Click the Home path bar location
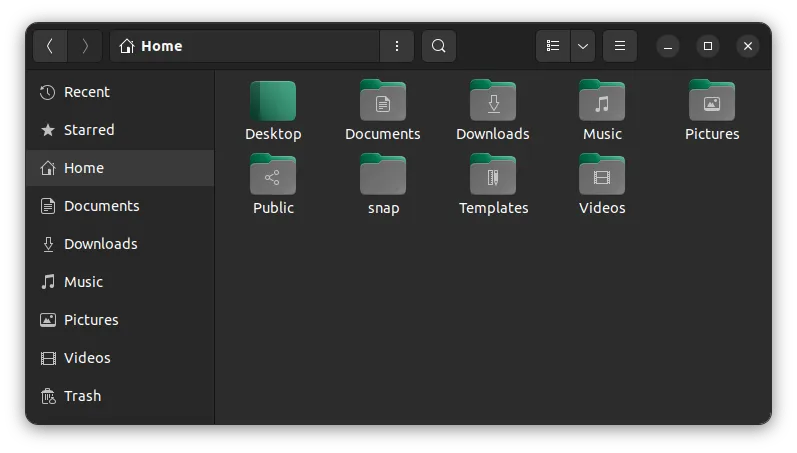Screen dimensions: 797x453 [160, 46]
